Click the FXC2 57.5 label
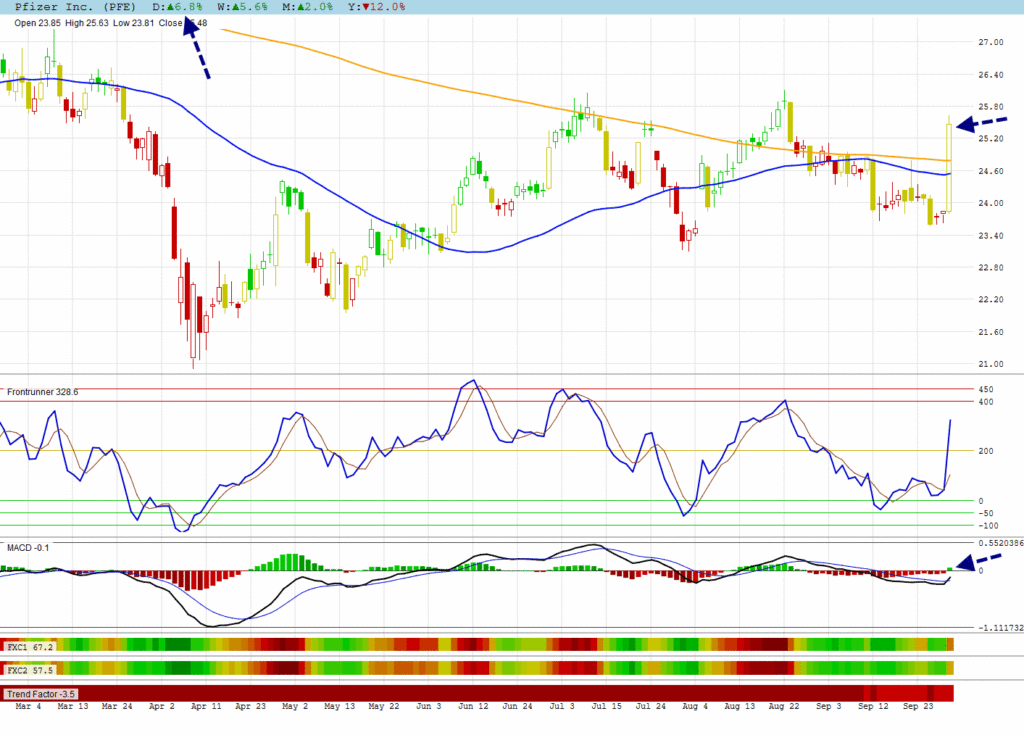 coord(30,669)
